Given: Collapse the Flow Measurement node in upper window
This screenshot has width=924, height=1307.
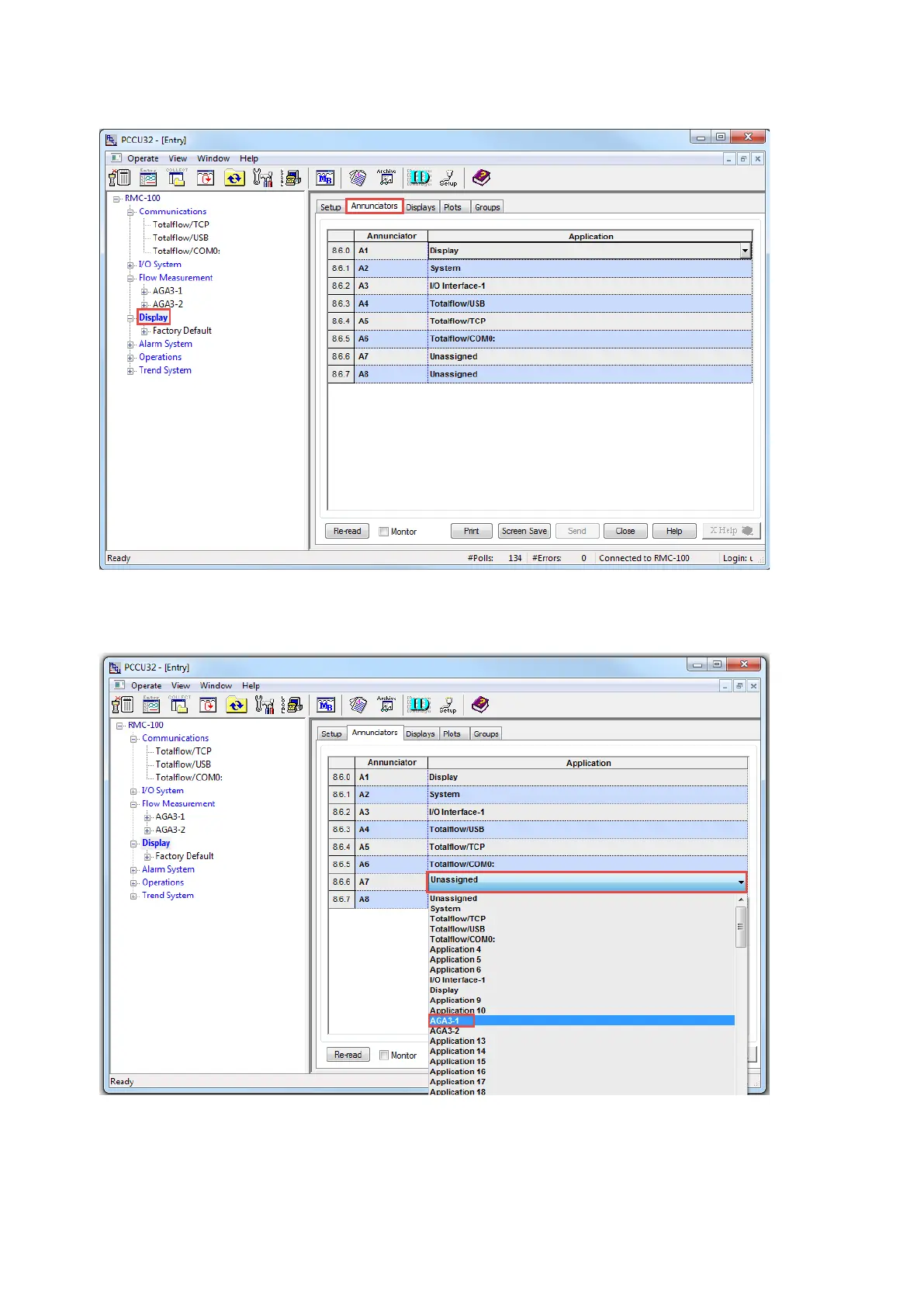Looking at the screenshot, I should (x=130, y=278).
